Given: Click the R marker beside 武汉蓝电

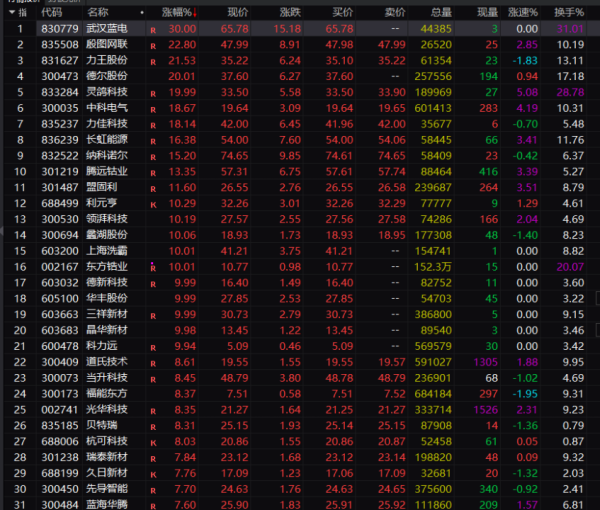Looking at the screenshot, I should [153, 30].
